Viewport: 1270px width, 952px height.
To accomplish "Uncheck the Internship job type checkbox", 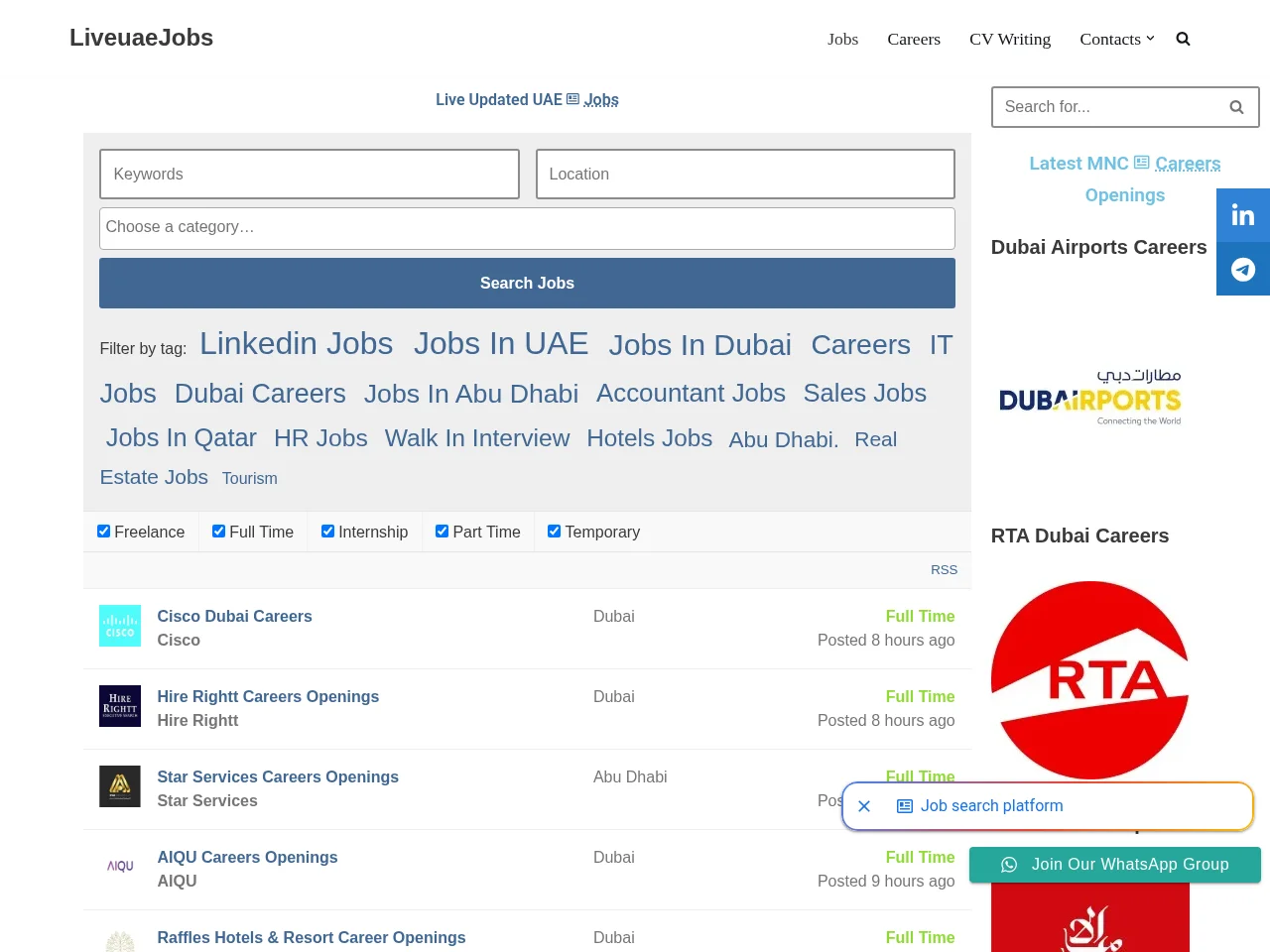I will click(x=327, y=532).
